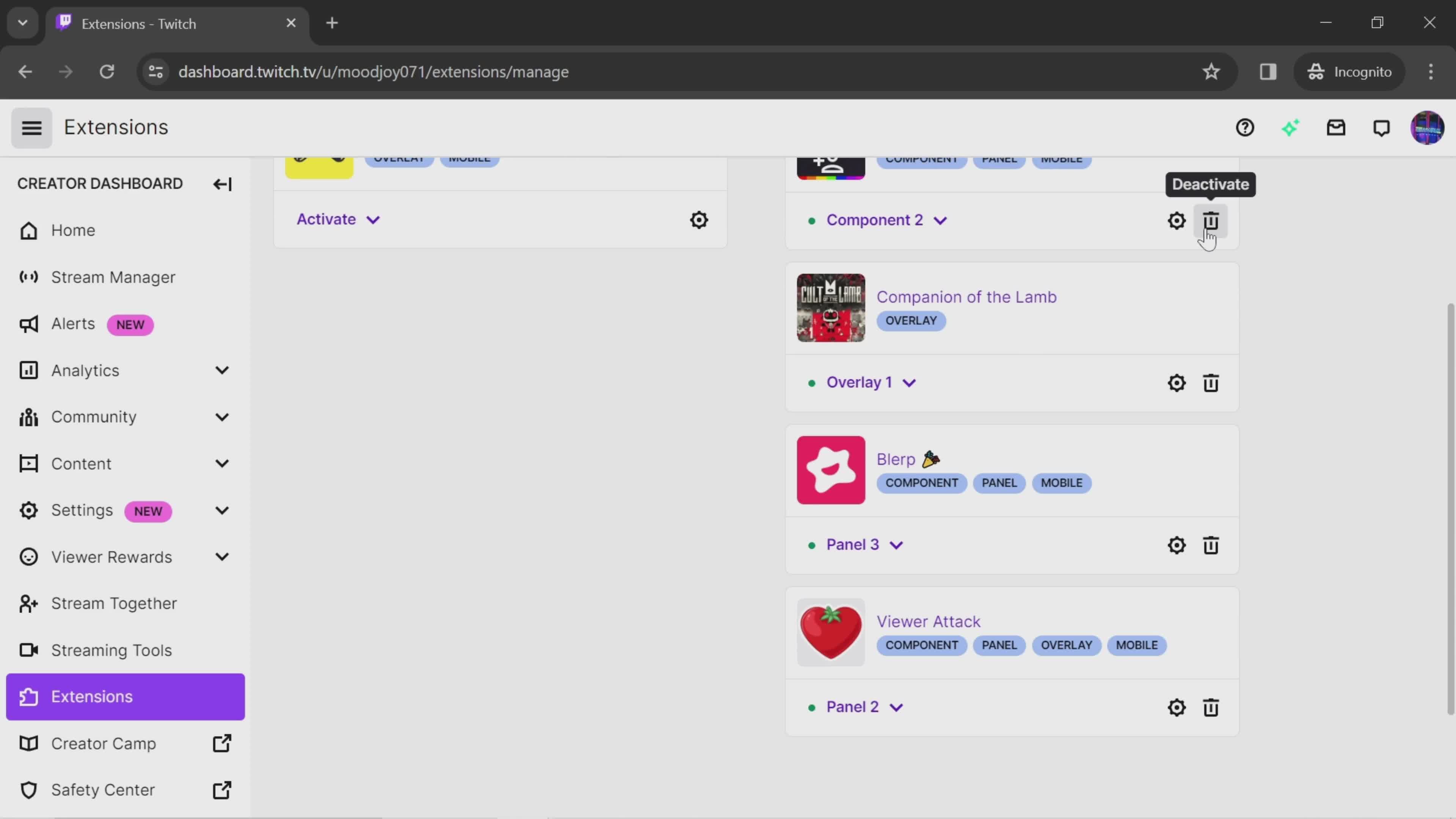
Task: Click the settings gear icon for Overlay 1
Action: [1177, 382]
